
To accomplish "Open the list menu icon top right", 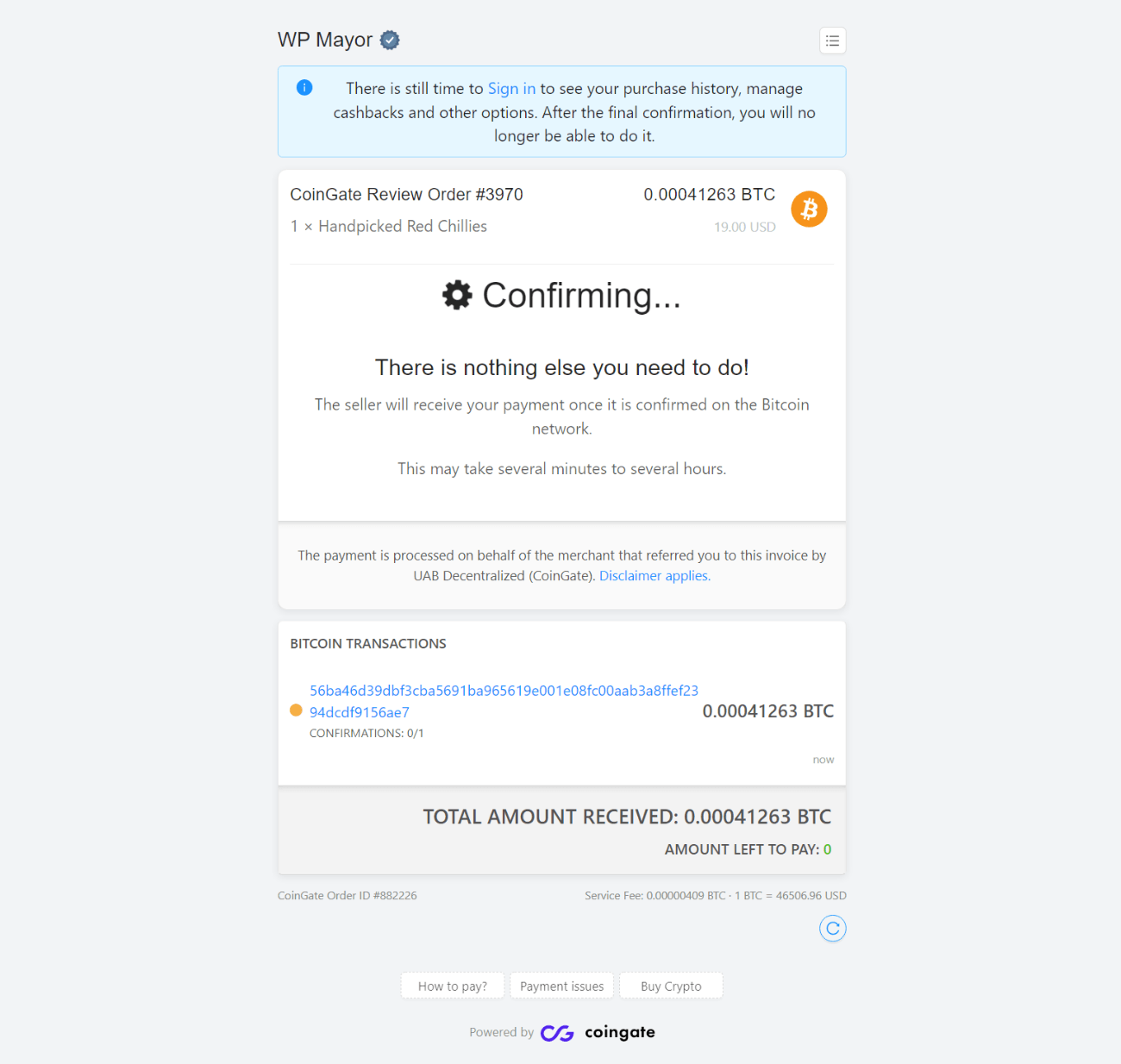I will 832,41.
